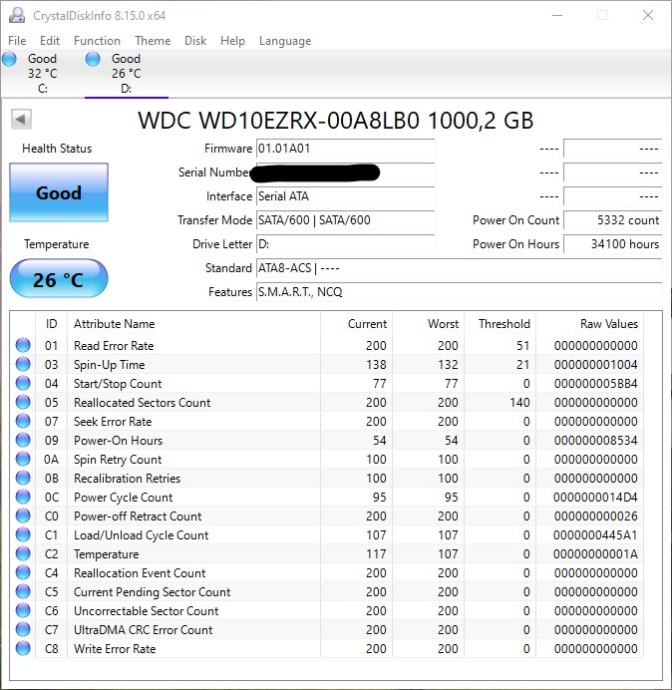Click the 26 °C temperature button
672x690 pixels.
point(59,279)
